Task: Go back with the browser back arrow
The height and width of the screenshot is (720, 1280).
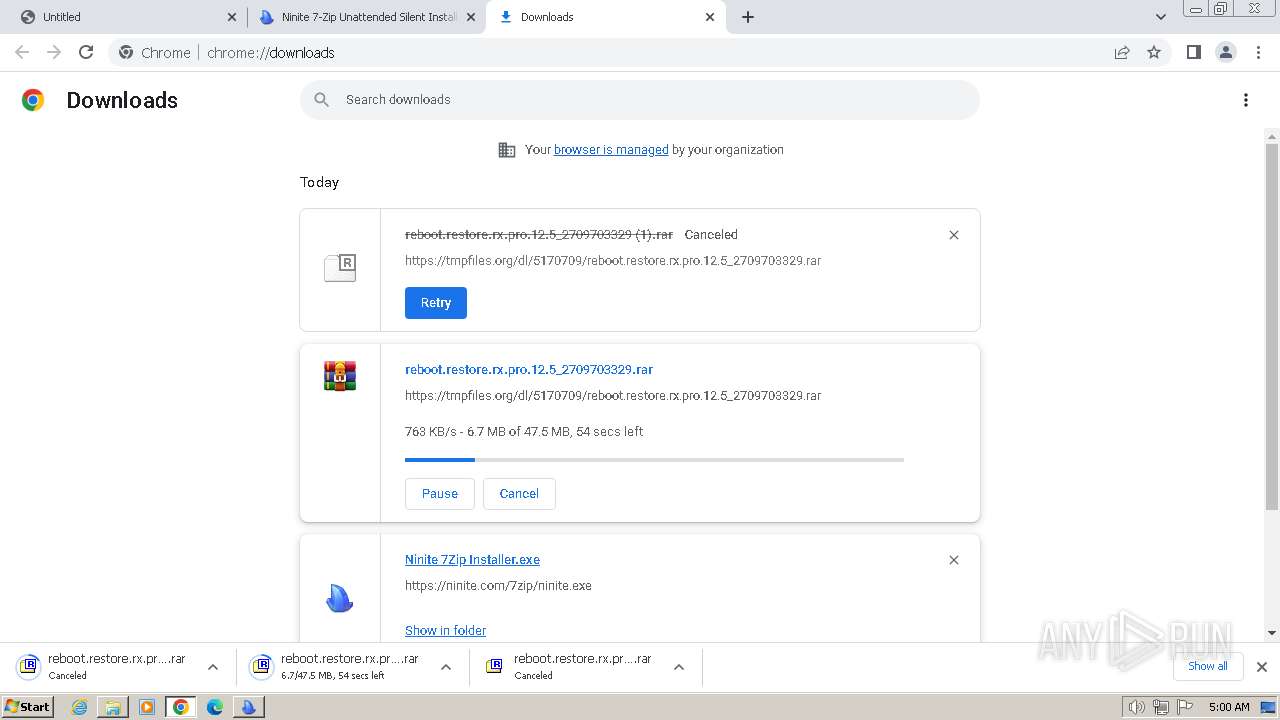Action: (x=22, y=52)
